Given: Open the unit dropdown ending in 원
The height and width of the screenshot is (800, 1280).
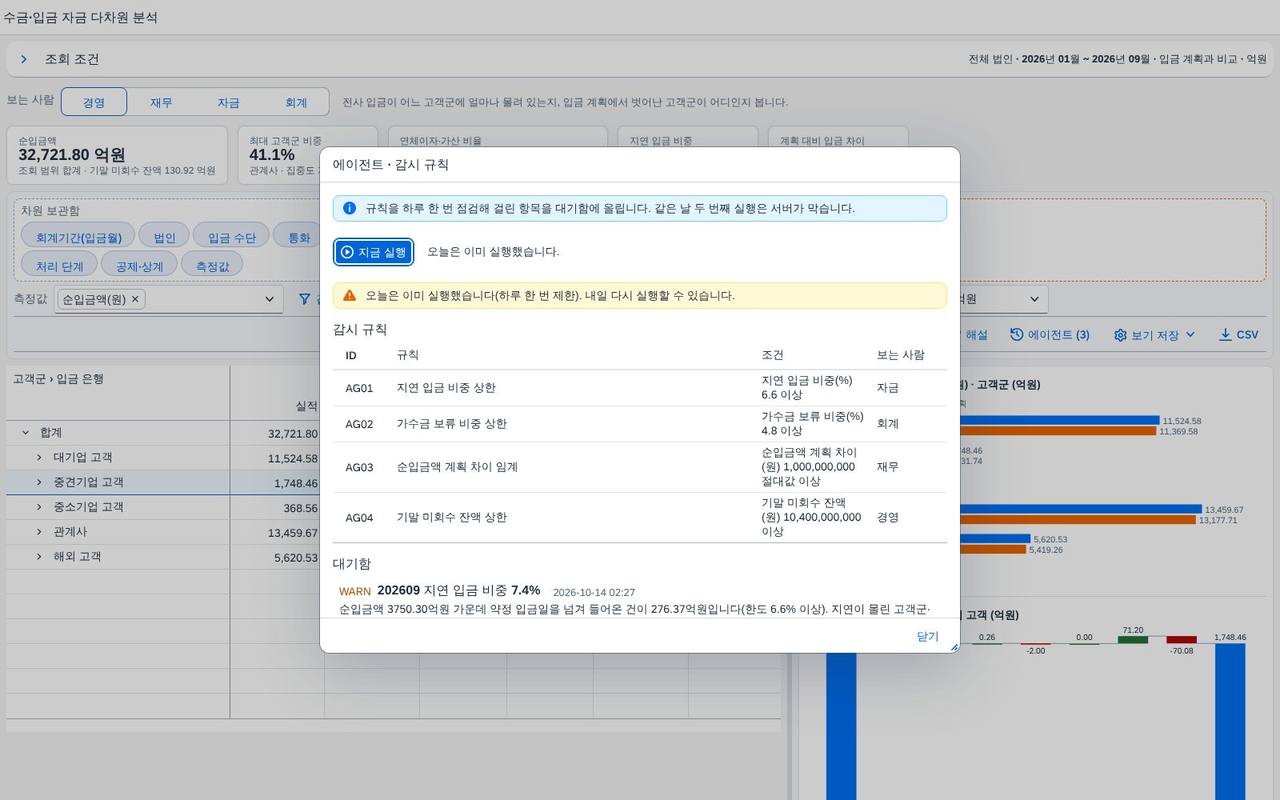Looking at the screenshot, I should [x=1034, y=299].
